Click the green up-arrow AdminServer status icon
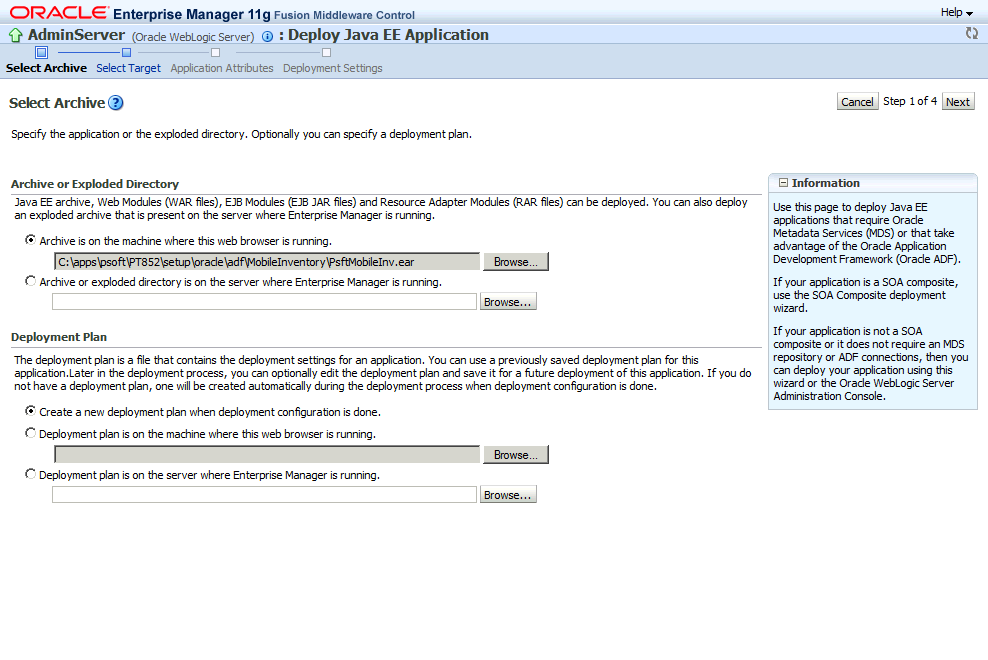This screenshot has width=988, height=660. [x=16, y=35]
